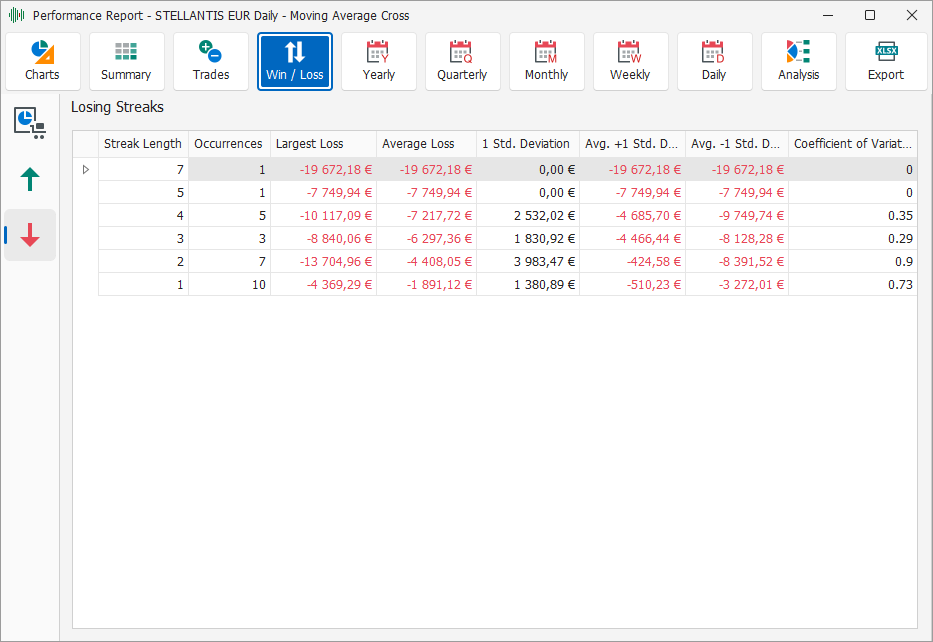Show the Daily breakdown
Screen dimensions: 933x642
pyautogui.click(x=714, y=61)
